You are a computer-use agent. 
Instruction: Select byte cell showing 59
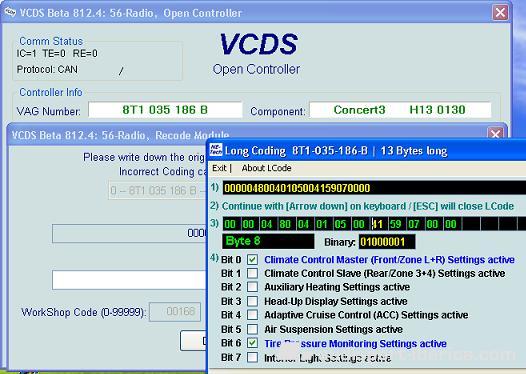(x=396, y=224)
